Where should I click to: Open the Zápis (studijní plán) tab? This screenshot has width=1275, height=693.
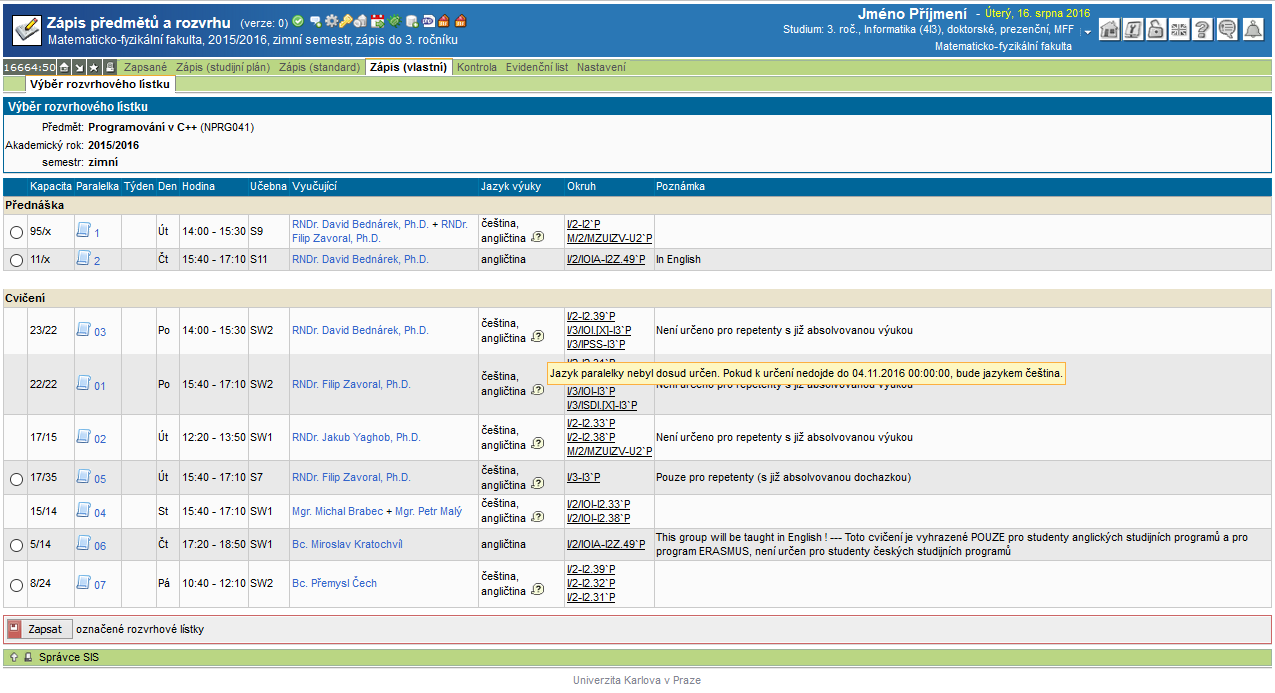click(x=223, y=67)
